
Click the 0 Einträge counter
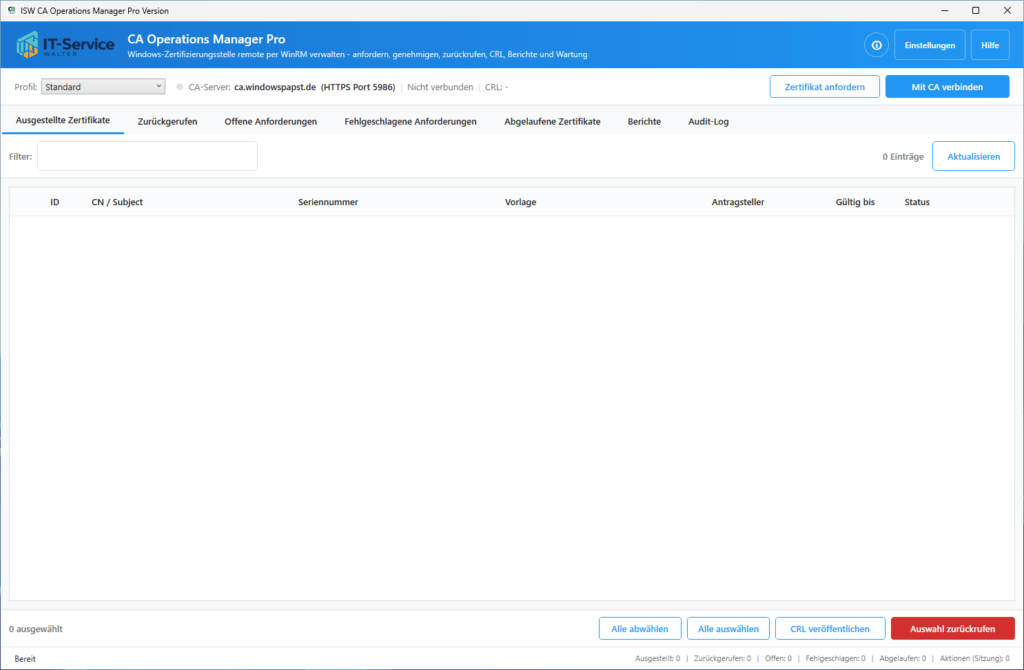click(903, 157)
